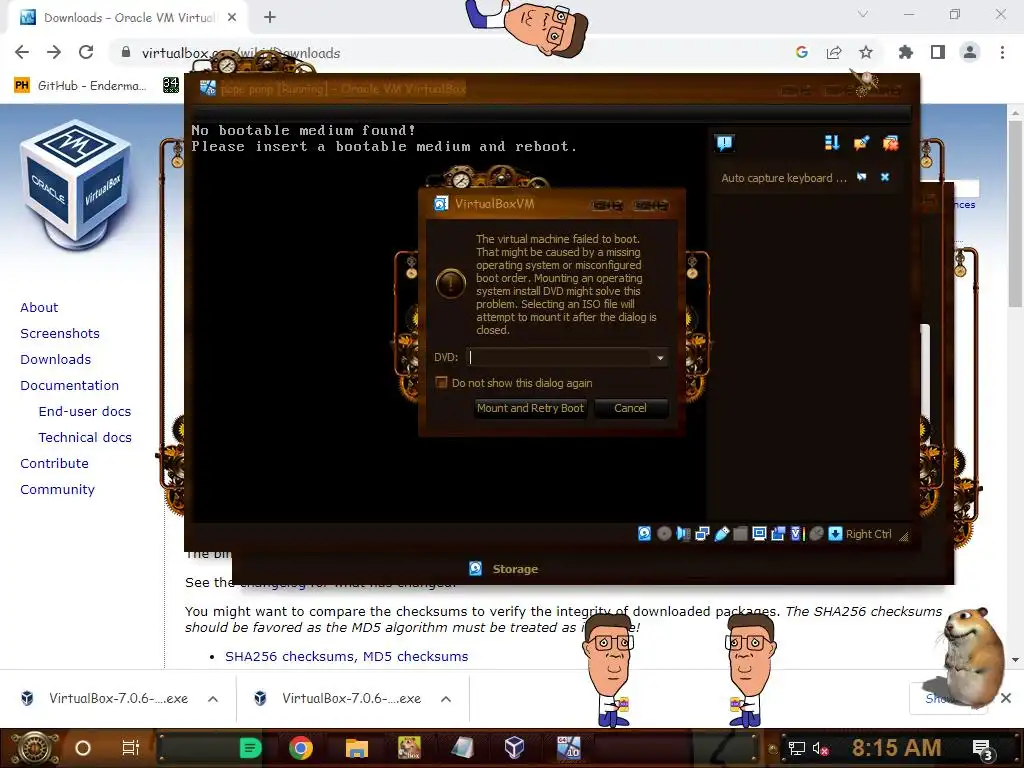Screen dimensions: 1024x768
Task: Click the Storage label below VM window
Action: point(515,569)
